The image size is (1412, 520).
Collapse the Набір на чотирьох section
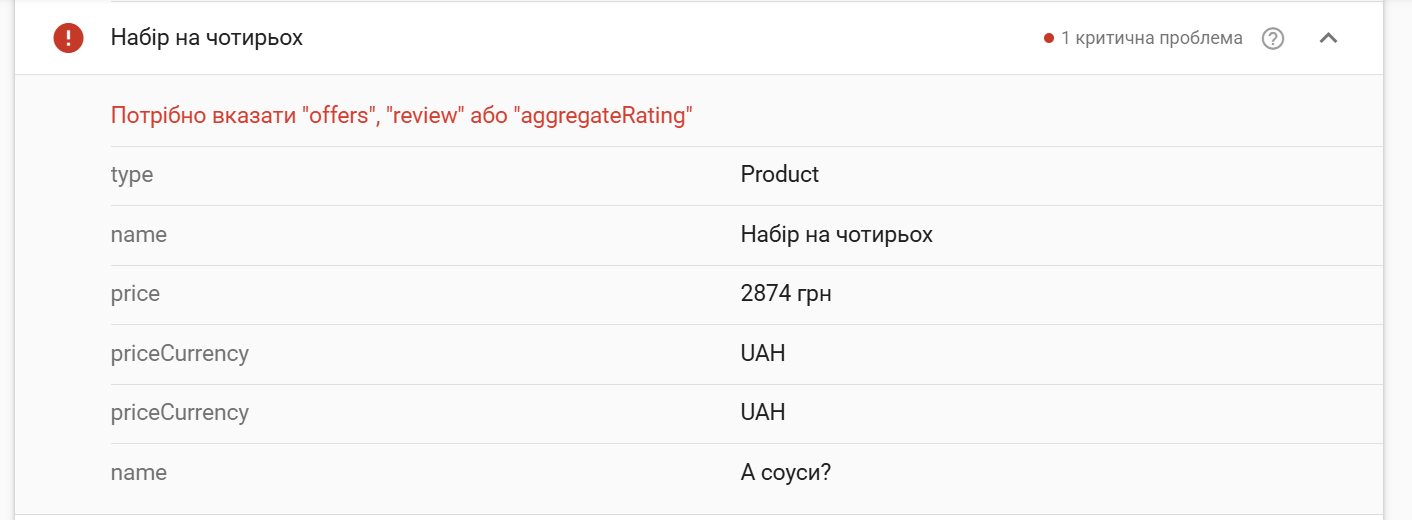1328,38
